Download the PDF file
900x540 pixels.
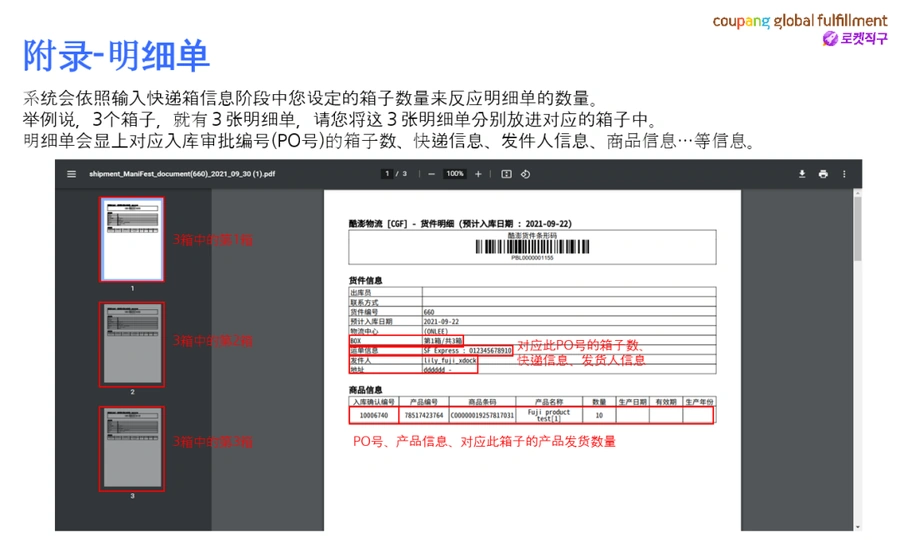click(802, 174)
